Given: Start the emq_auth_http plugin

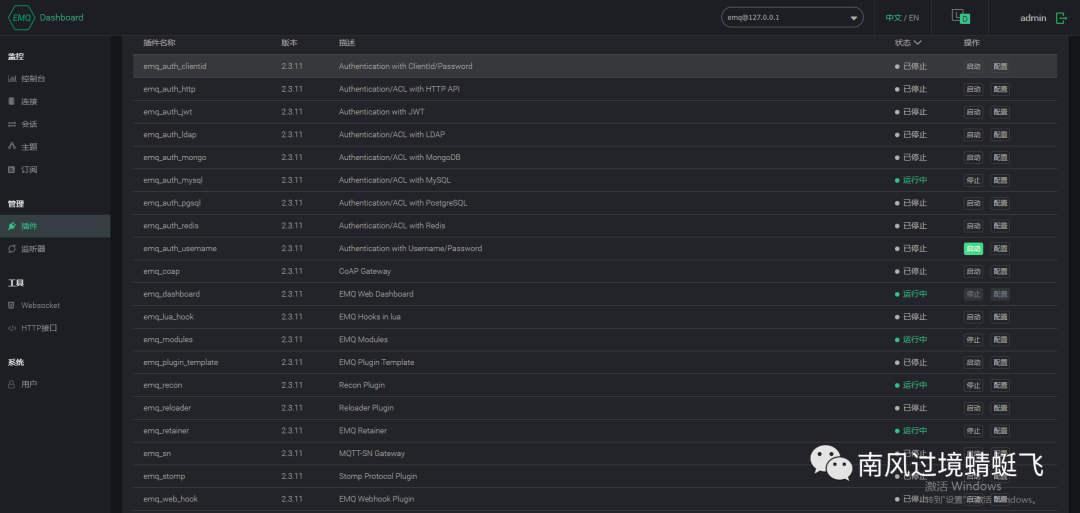Looking at the screenshot, I should [x=973, y=89].
